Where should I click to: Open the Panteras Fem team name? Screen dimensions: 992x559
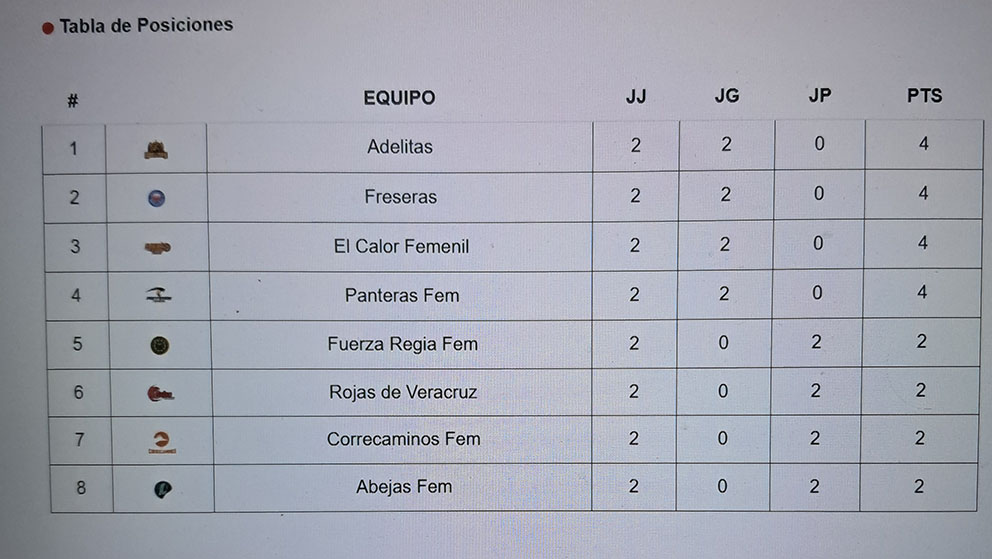[402, 295]
